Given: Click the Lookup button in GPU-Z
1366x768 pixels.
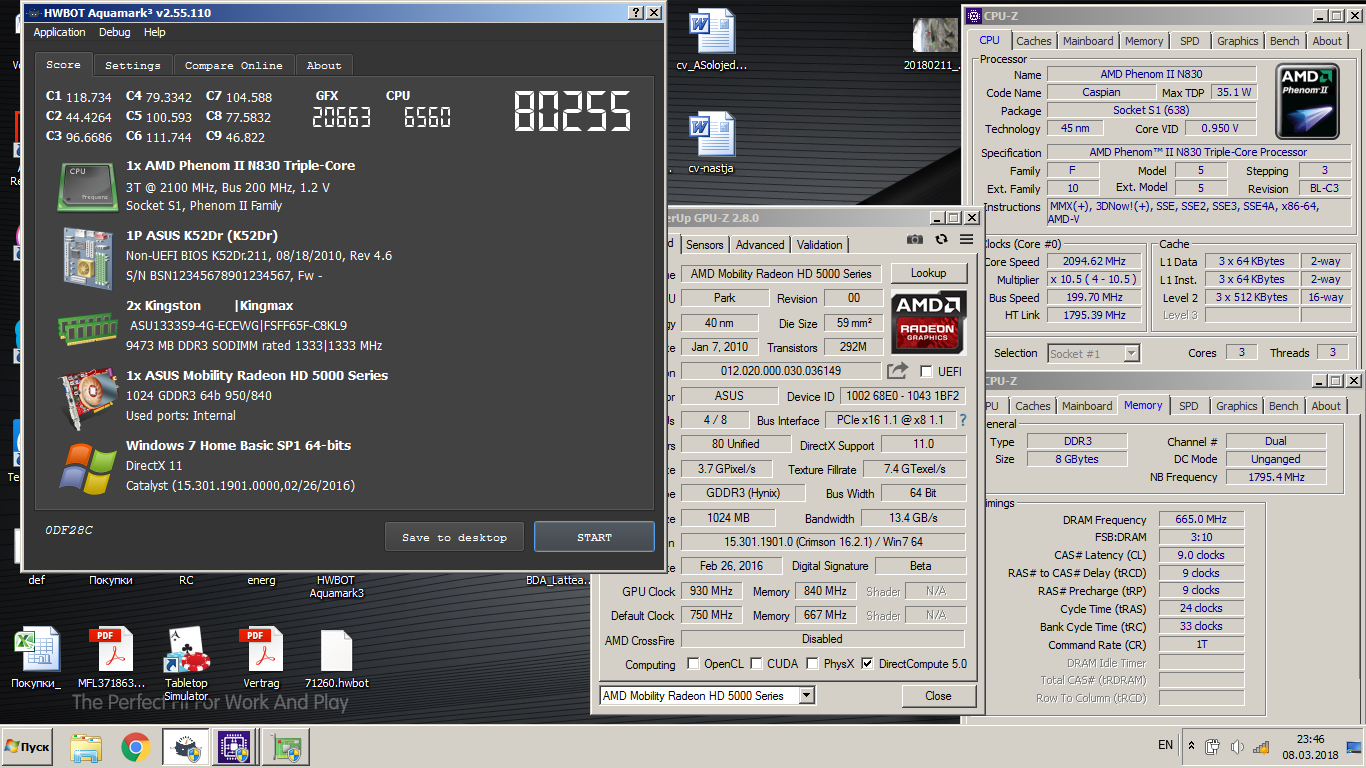Looking at the screenshot, I should pyautogui.click(x=928, y=273).
